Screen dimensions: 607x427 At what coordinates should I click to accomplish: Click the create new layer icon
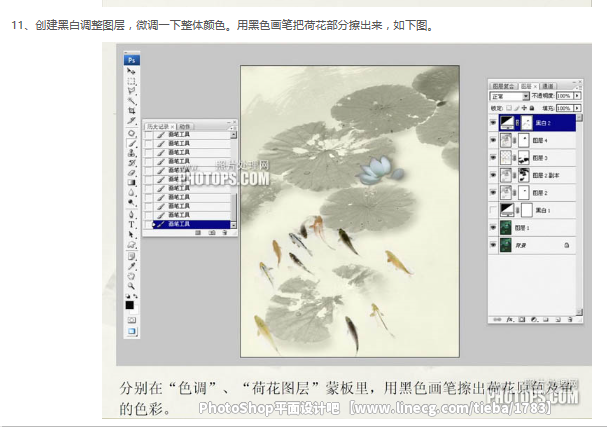558,320
